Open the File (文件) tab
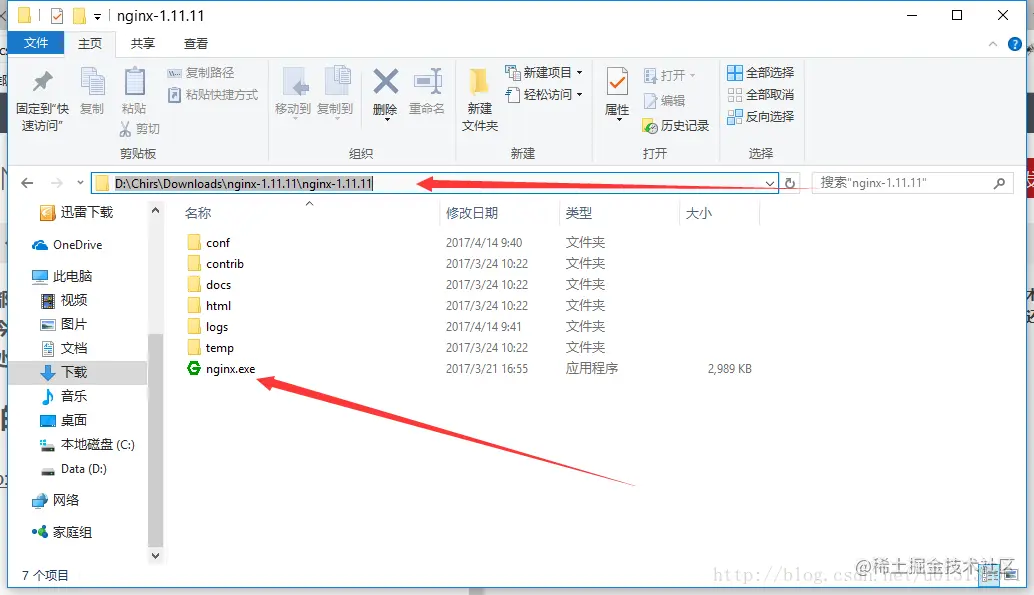Viewport: 1034px width, 595px height. tap(36, 43)
